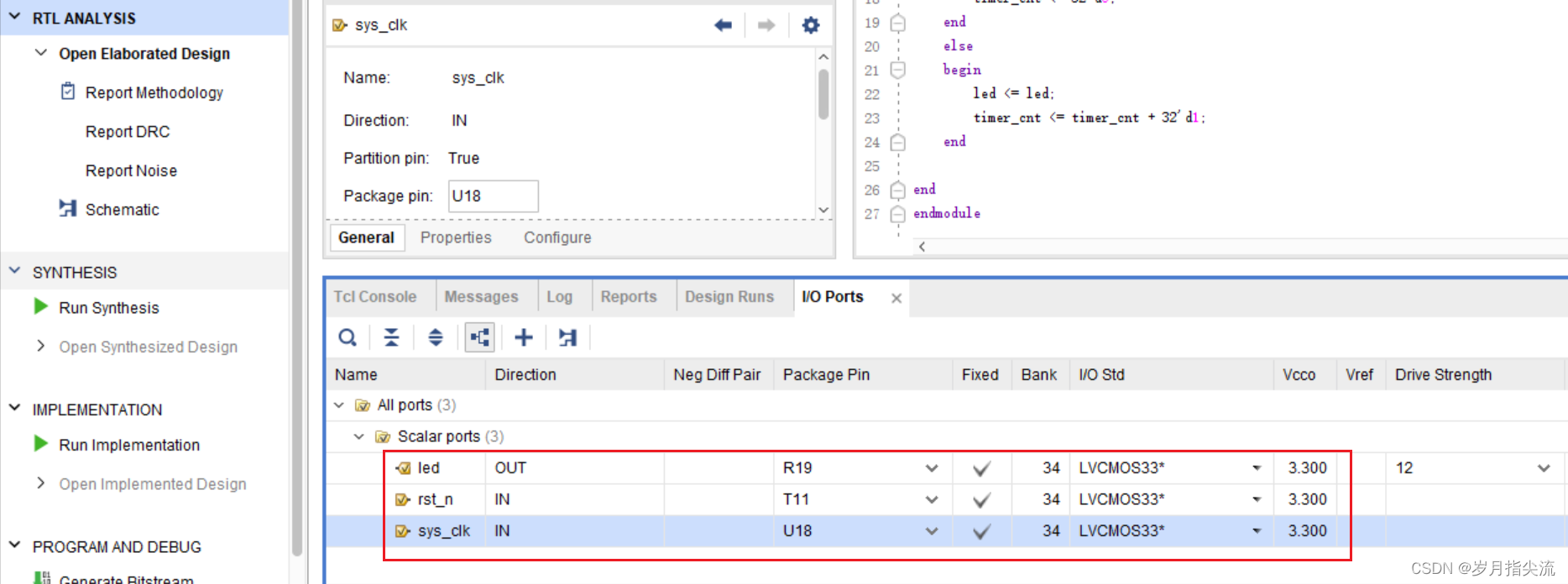Click the Expand All icon in I/O Ports
The image size is (1568, 584).
coord(435,337)
